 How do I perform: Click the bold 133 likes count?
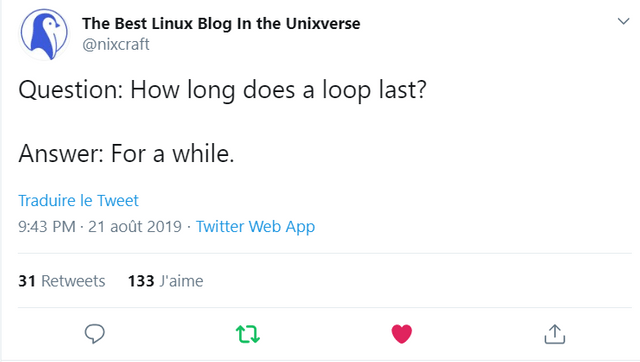(141, 281)
